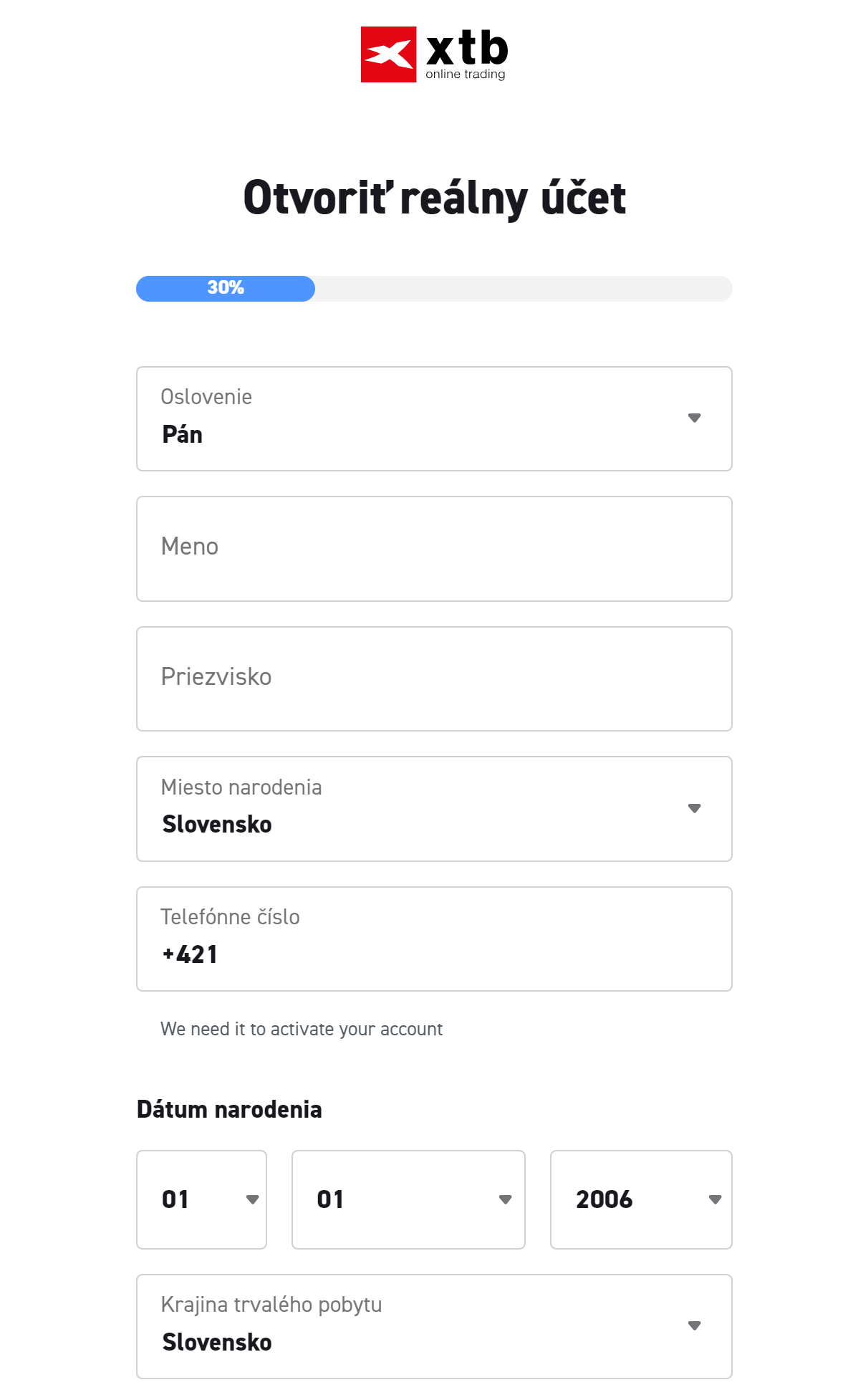This screenshot has width=848, height=1400.
Task: Click the Miesto narodenia dropdown arrow
Action: pyautogui.click(x=694, y=808)
